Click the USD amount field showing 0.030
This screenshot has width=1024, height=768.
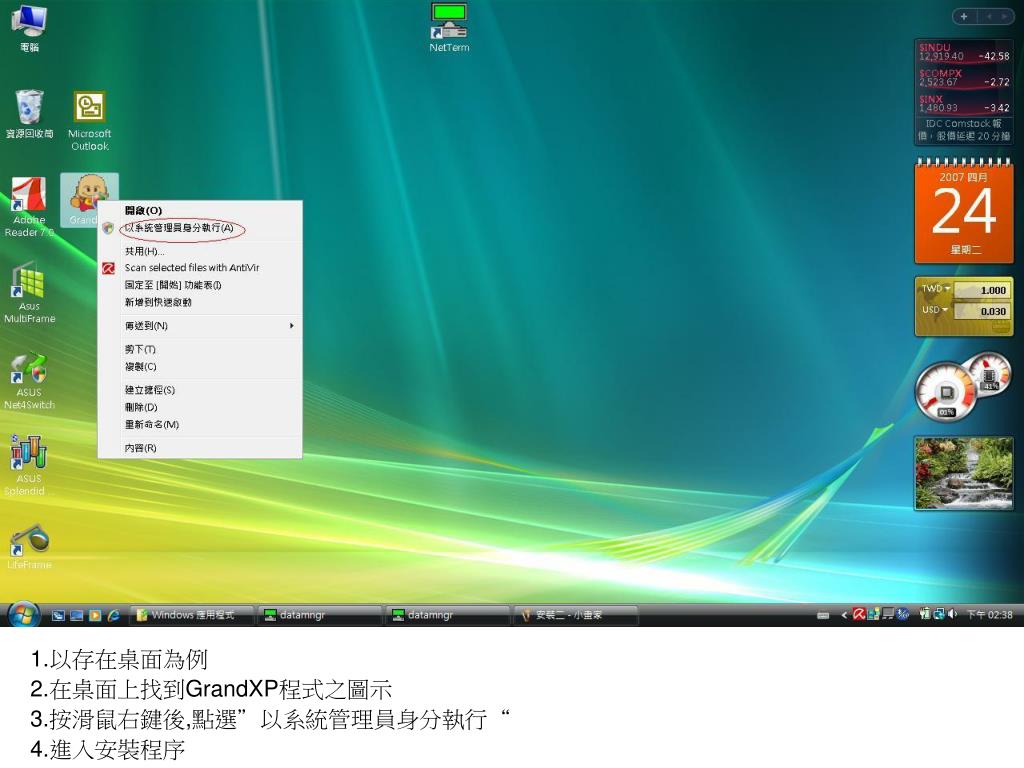pyautogui.click(x=981, y=311)
